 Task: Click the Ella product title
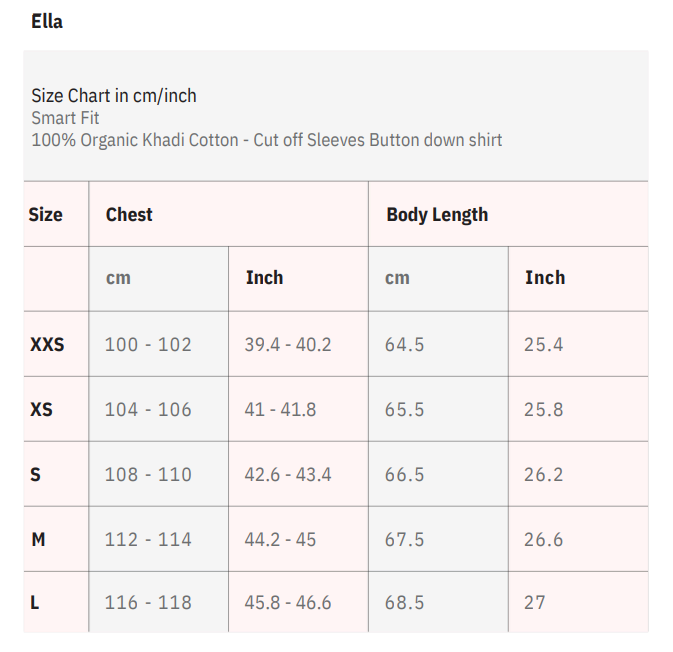47,21
